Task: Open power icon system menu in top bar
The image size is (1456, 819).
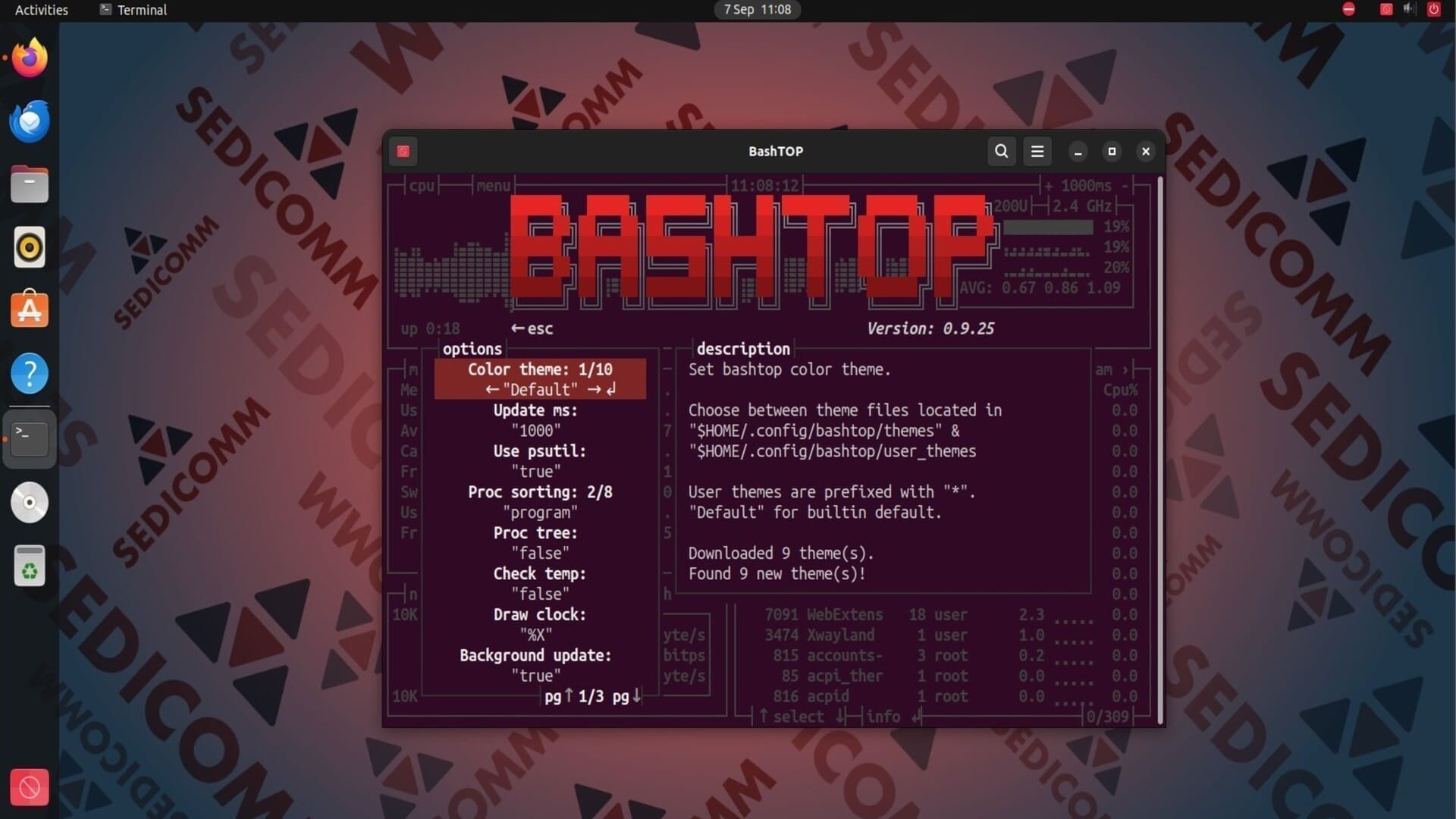Action: pos(1433,9)
